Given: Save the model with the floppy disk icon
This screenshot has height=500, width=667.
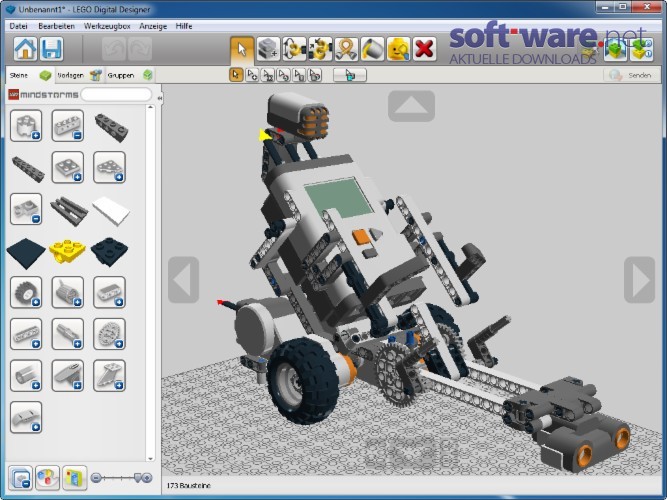Looking at the screenshot, I should point(52,49).
